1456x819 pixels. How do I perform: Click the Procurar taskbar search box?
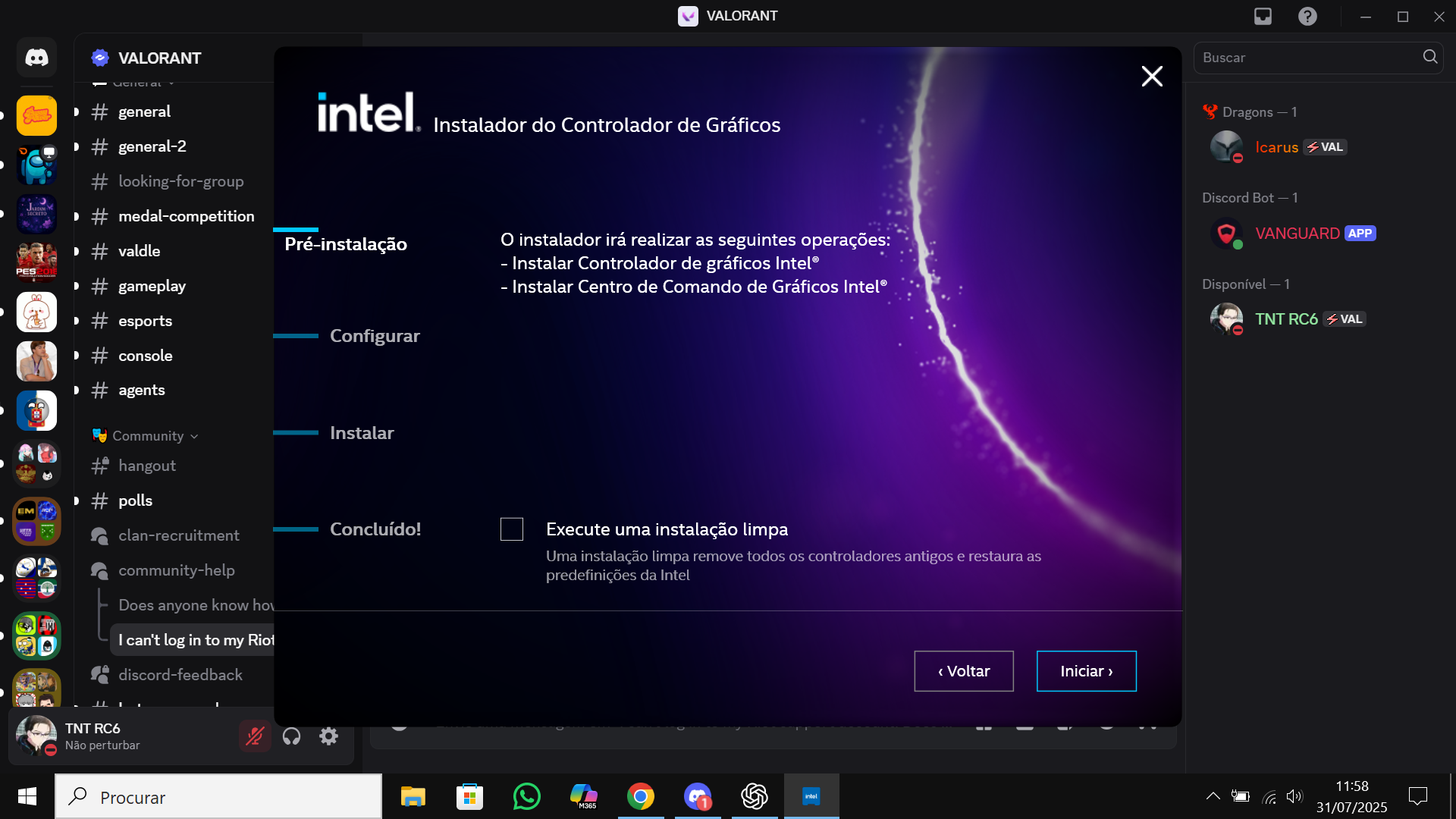pos(218,796)
